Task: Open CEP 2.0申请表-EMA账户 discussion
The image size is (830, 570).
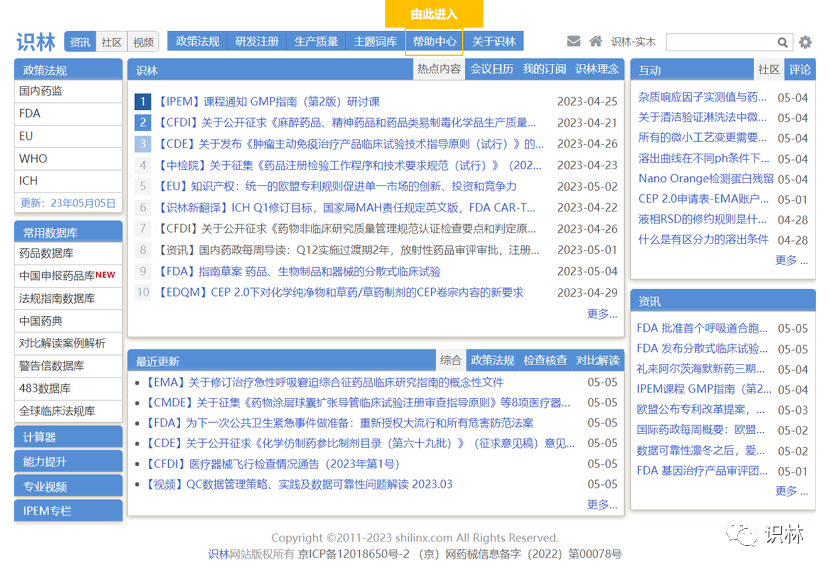Action: 703,199
